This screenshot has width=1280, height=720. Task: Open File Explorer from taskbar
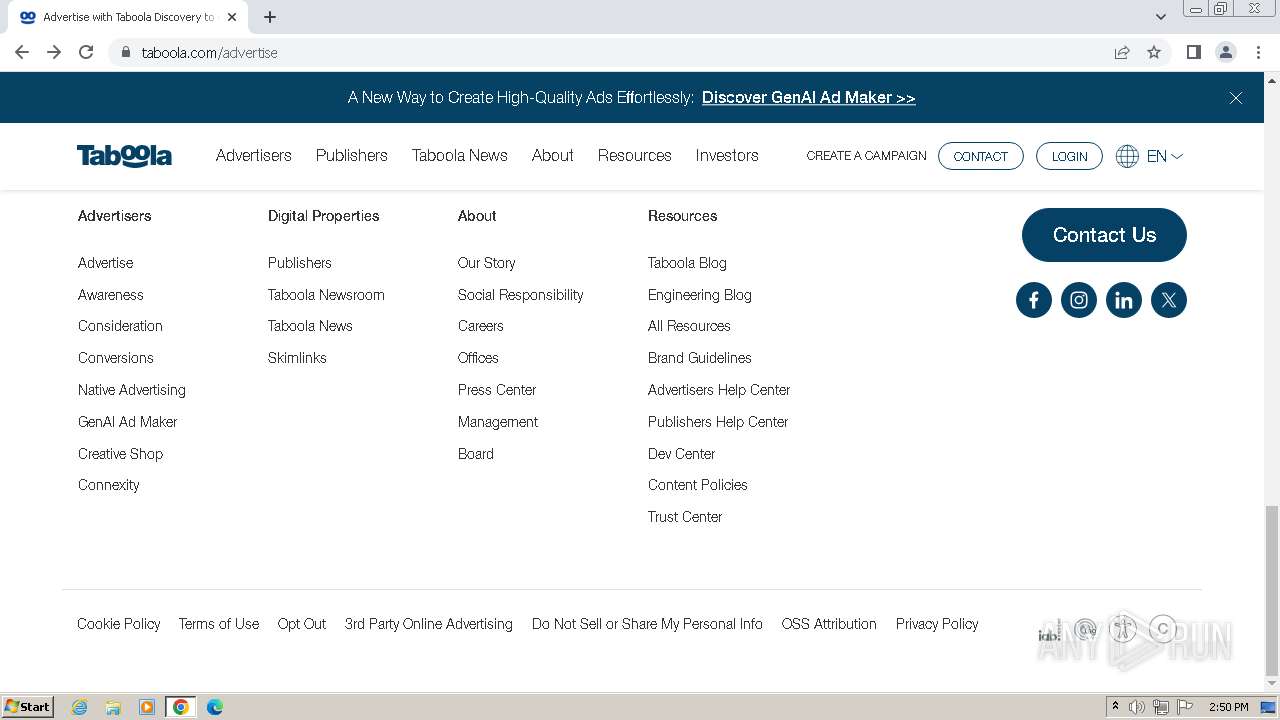113,707
